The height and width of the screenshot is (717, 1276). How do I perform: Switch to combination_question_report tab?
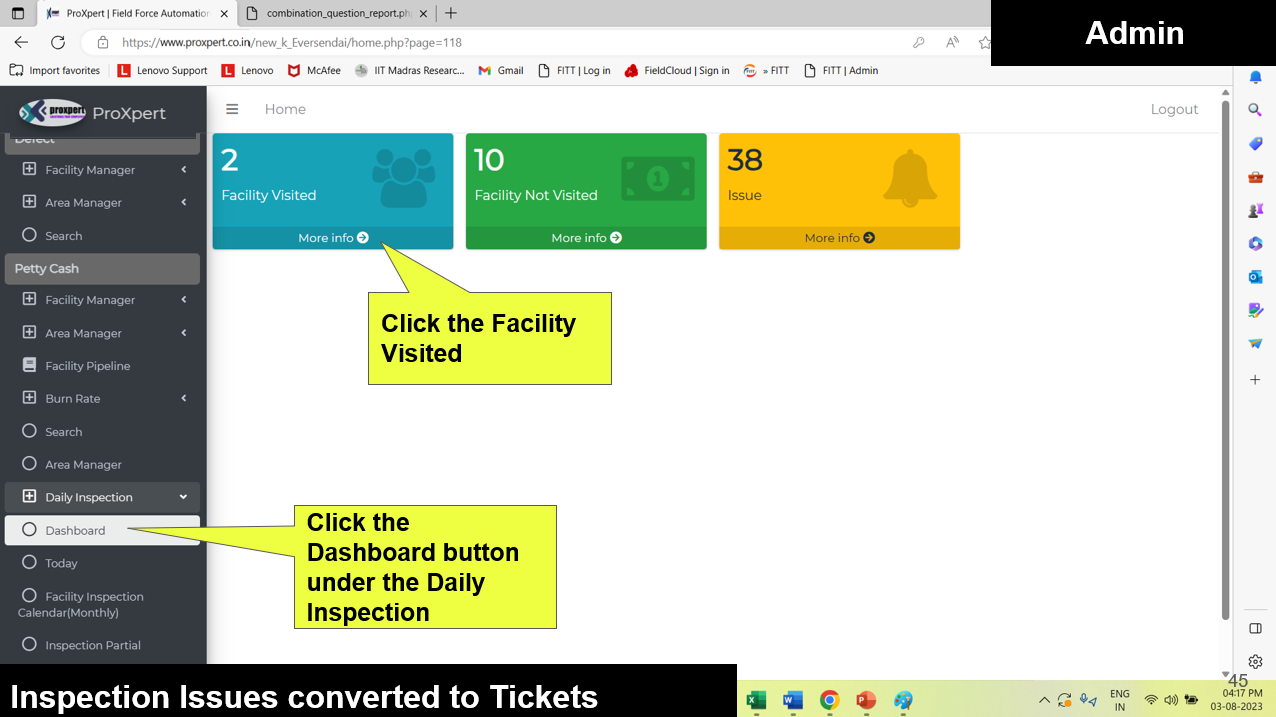338,13
